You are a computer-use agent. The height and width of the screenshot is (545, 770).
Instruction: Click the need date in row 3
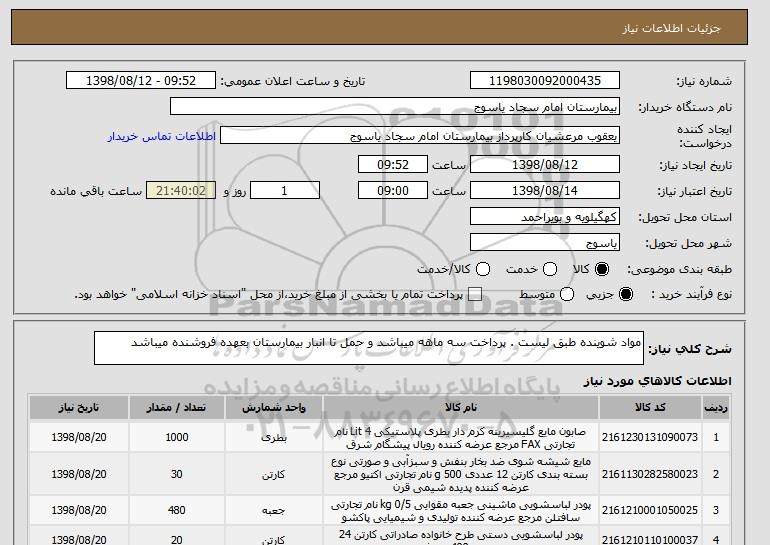click(x=79, y=511)
